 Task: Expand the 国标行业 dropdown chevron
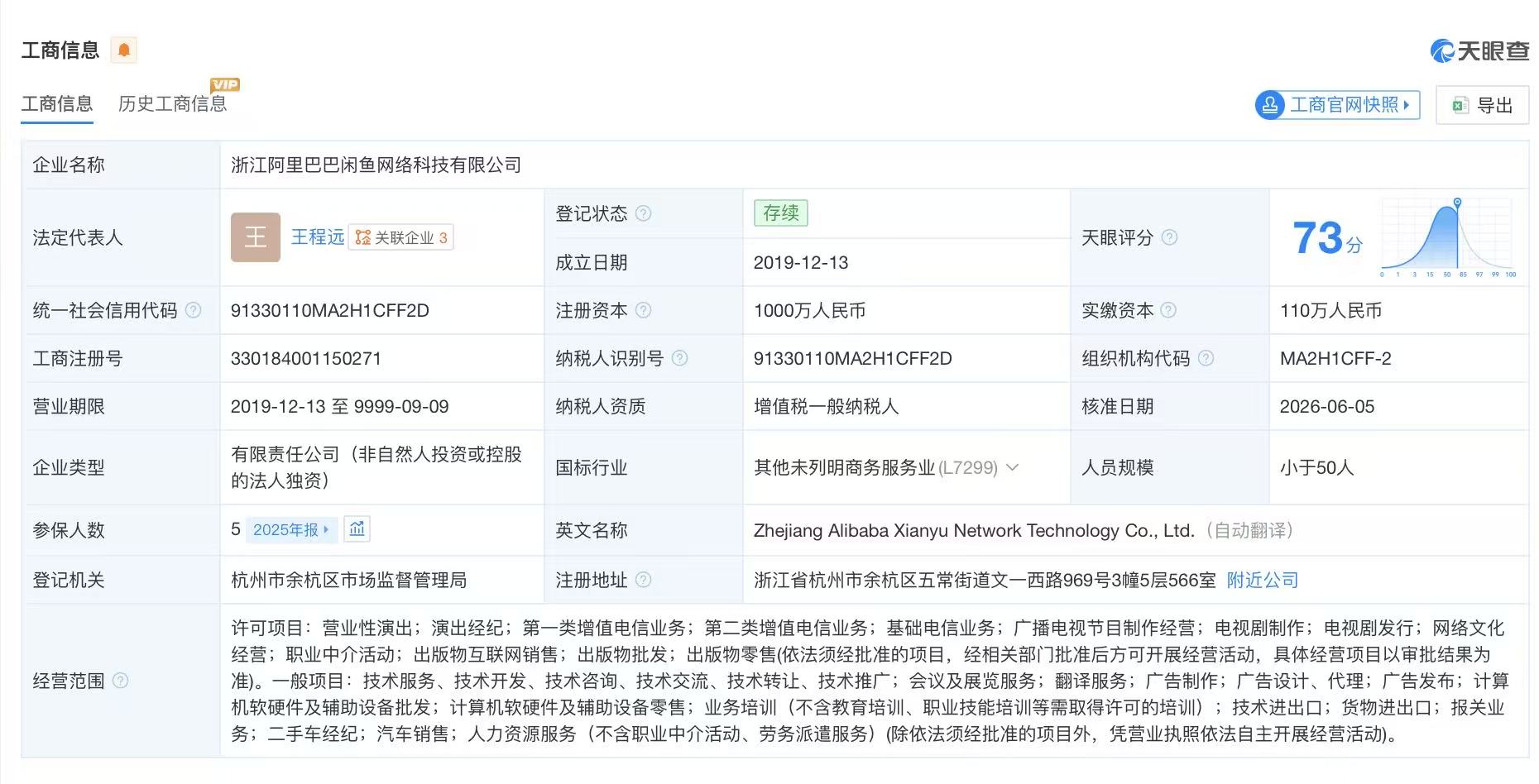click(x=1012, y=467)
